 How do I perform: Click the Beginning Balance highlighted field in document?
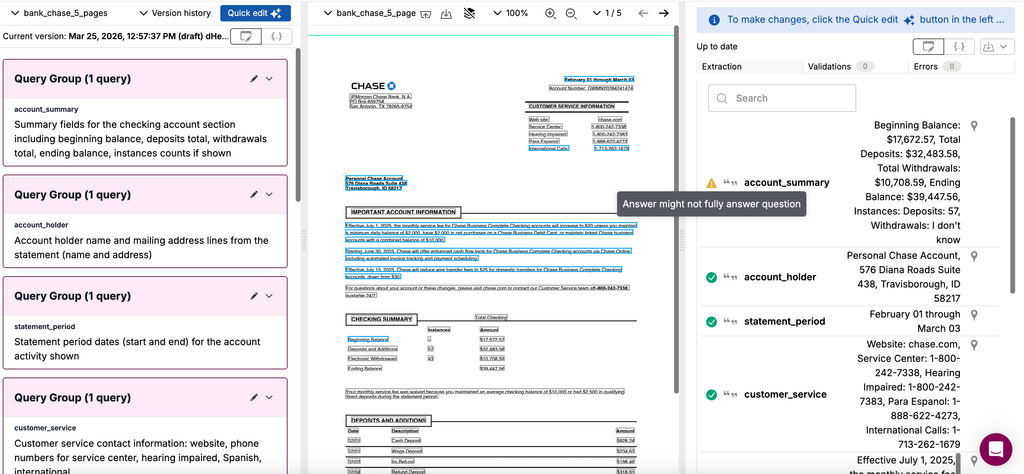click(x=368, y=340)
